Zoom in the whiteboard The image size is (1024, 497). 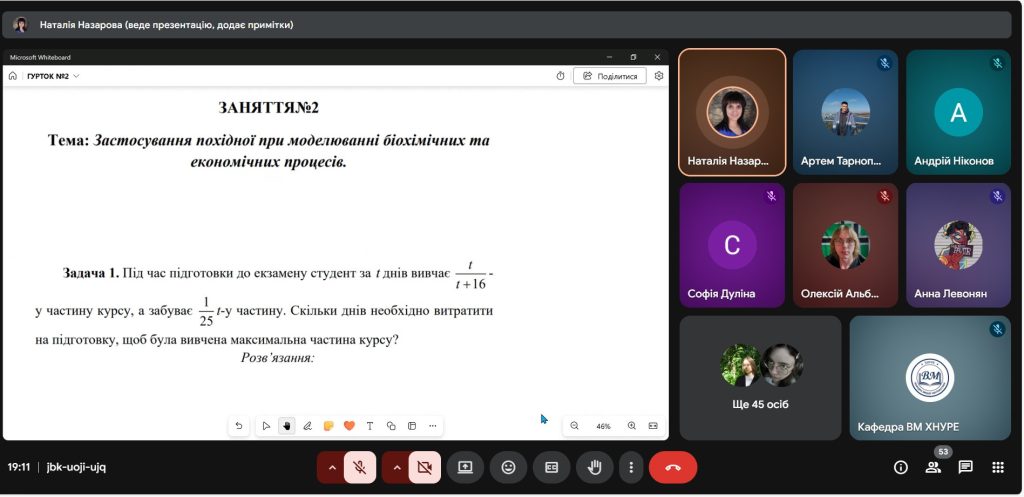632,426
